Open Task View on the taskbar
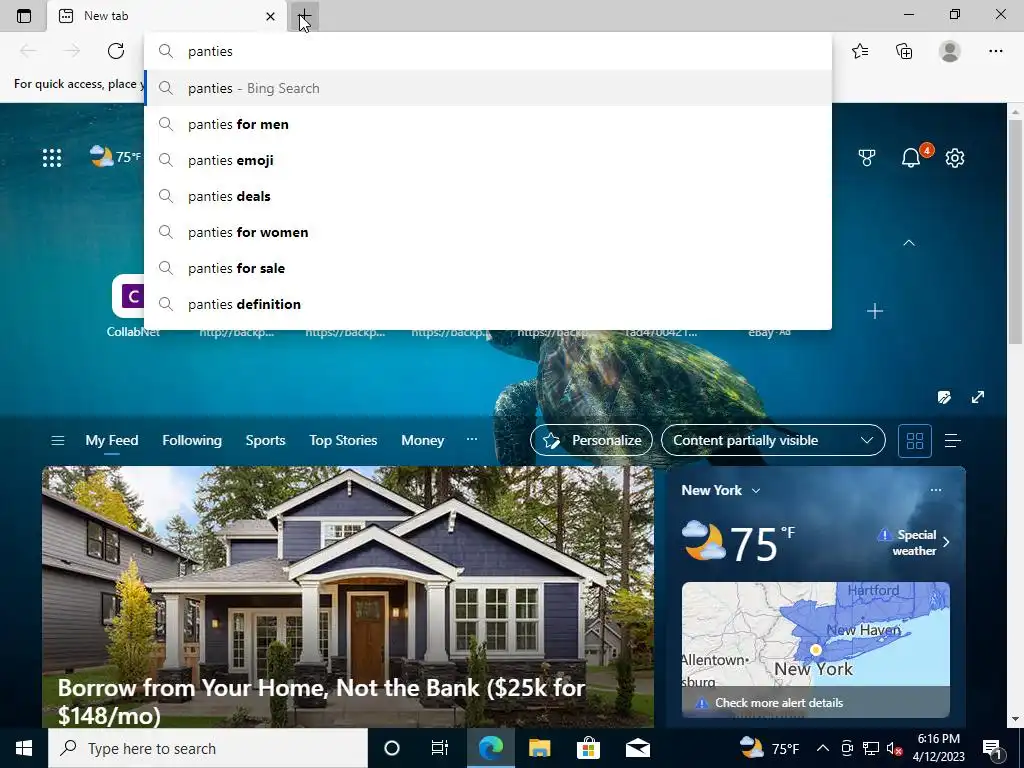This screenshot has width=1024, height=768. (x=440, y=748)
